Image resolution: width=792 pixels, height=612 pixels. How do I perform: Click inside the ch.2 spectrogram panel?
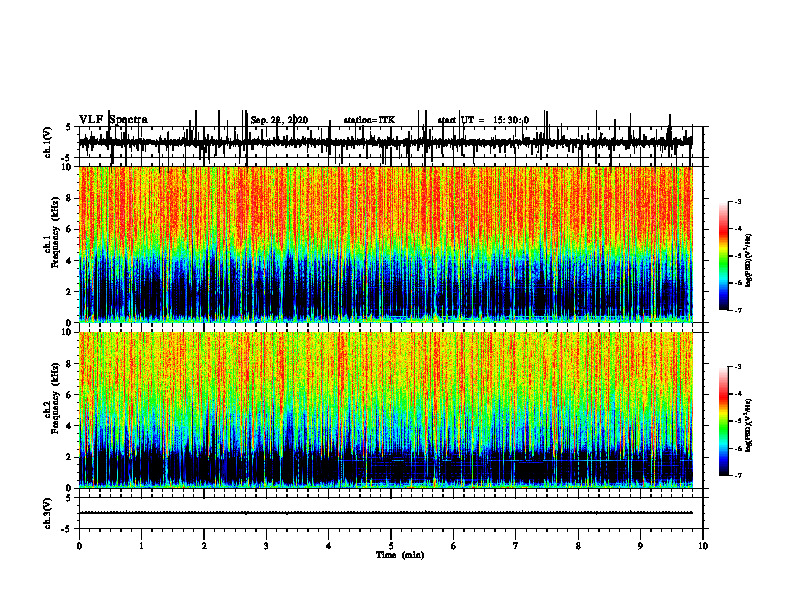(x=385, y=410)
